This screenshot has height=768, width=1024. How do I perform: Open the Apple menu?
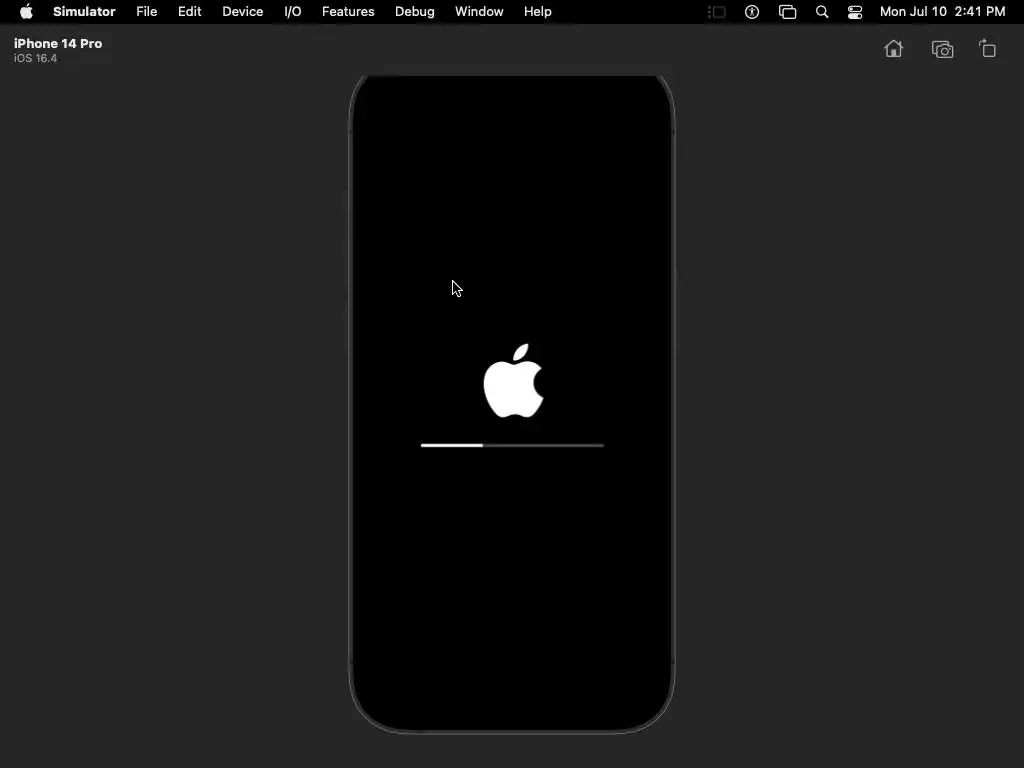(x=26, y=11)
